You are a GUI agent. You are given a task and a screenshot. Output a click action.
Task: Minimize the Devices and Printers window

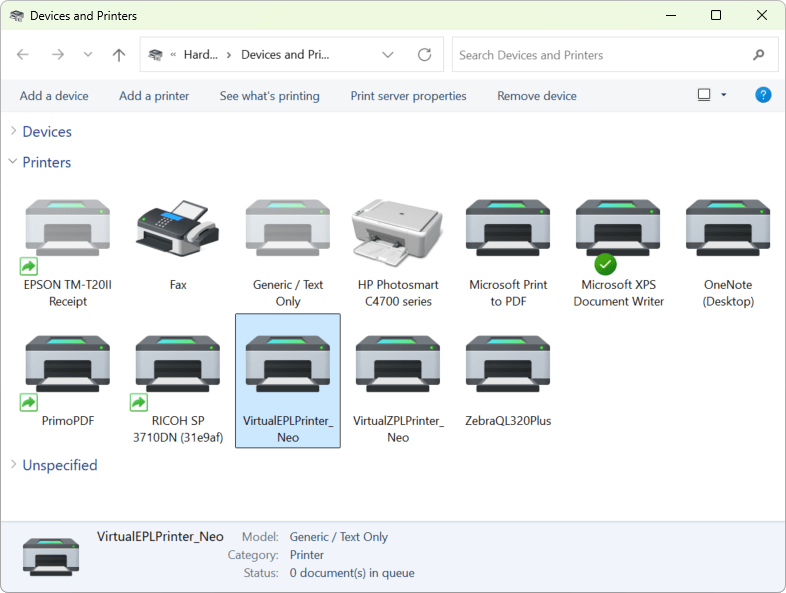tap(671, 15)
